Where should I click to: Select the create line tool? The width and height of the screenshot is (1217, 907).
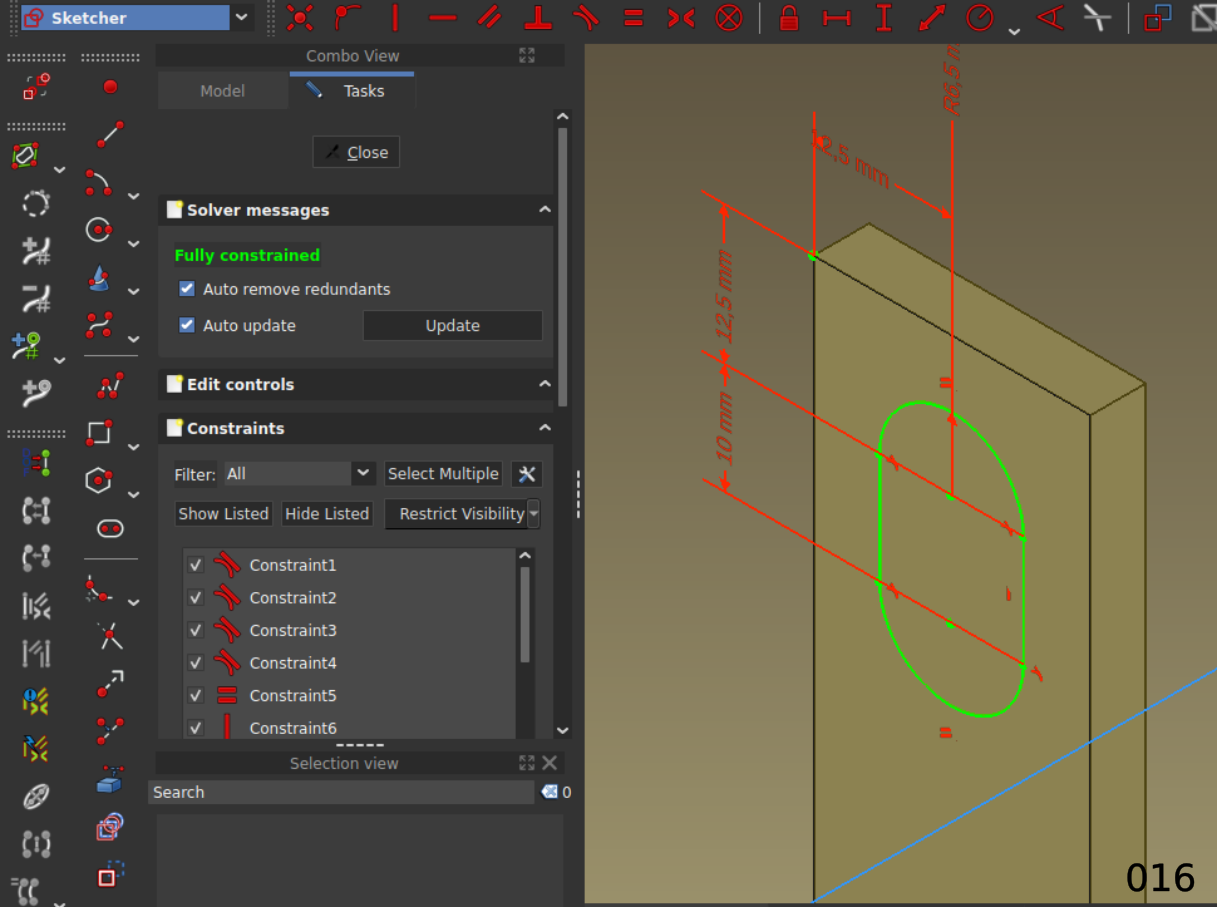pos(110,134)
